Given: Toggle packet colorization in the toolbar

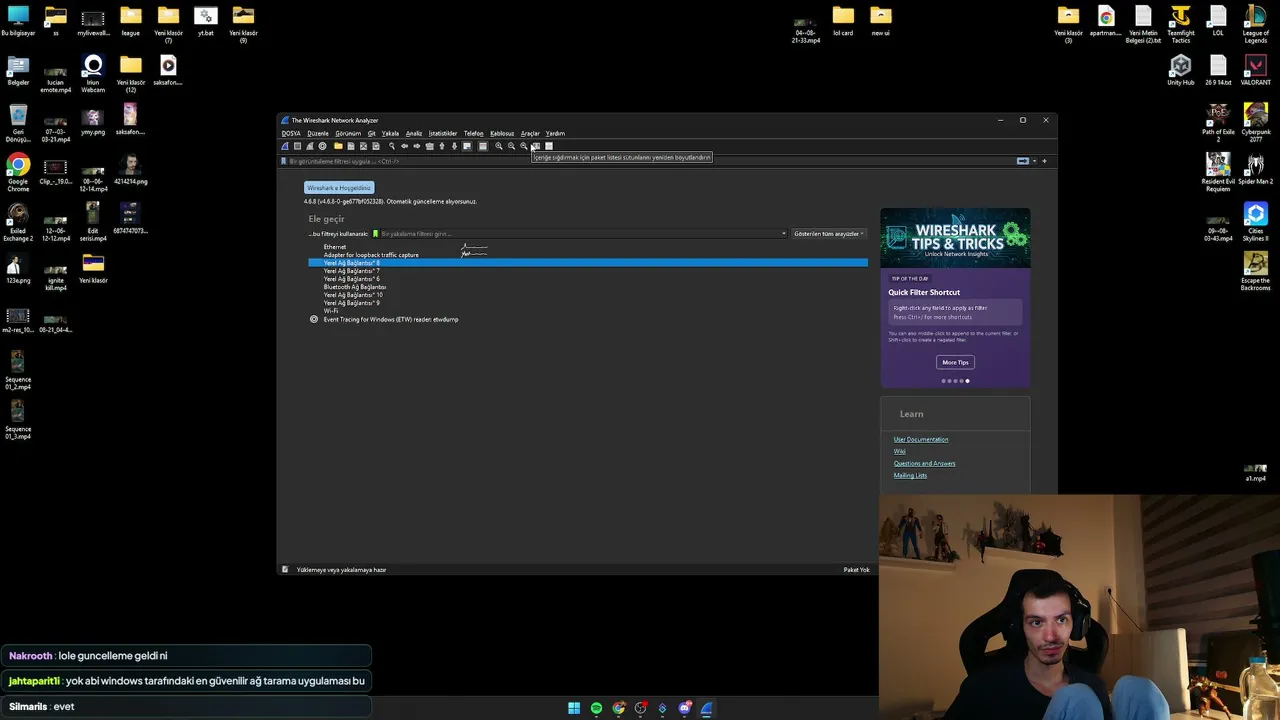Looking at the screenshot, I should tap(483, 146).
